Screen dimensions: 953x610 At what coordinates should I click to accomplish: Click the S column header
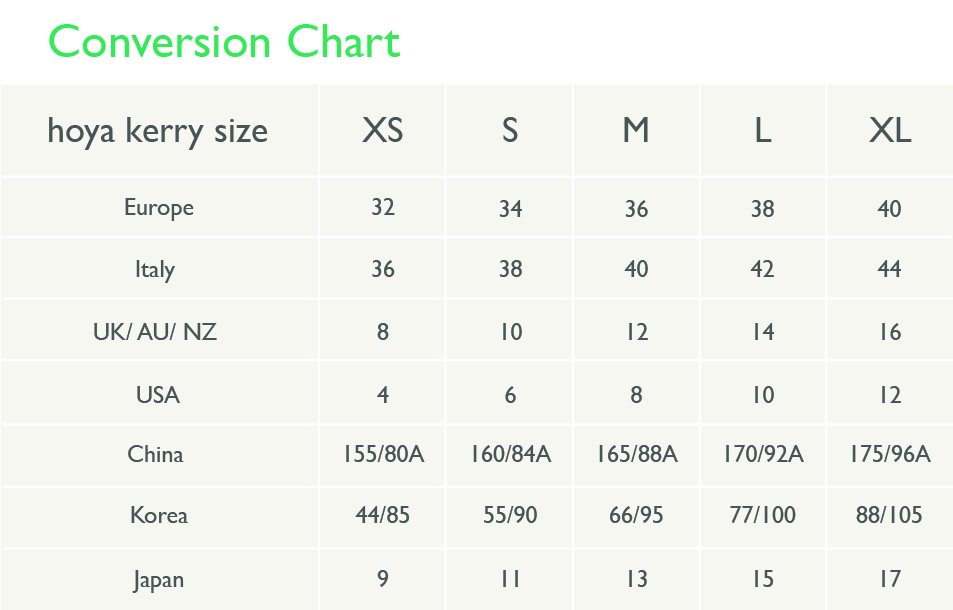tap(510, 130)
